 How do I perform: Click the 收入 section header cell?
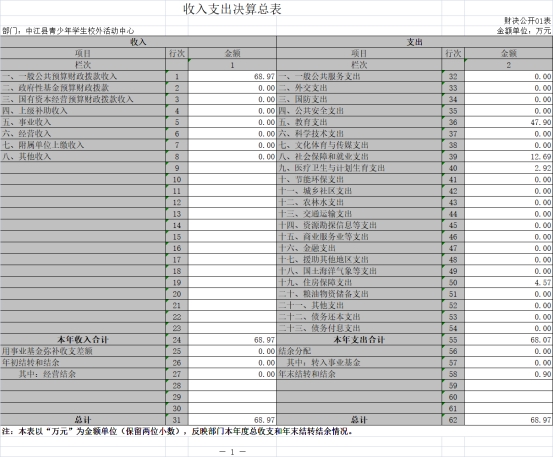point(138,42)
